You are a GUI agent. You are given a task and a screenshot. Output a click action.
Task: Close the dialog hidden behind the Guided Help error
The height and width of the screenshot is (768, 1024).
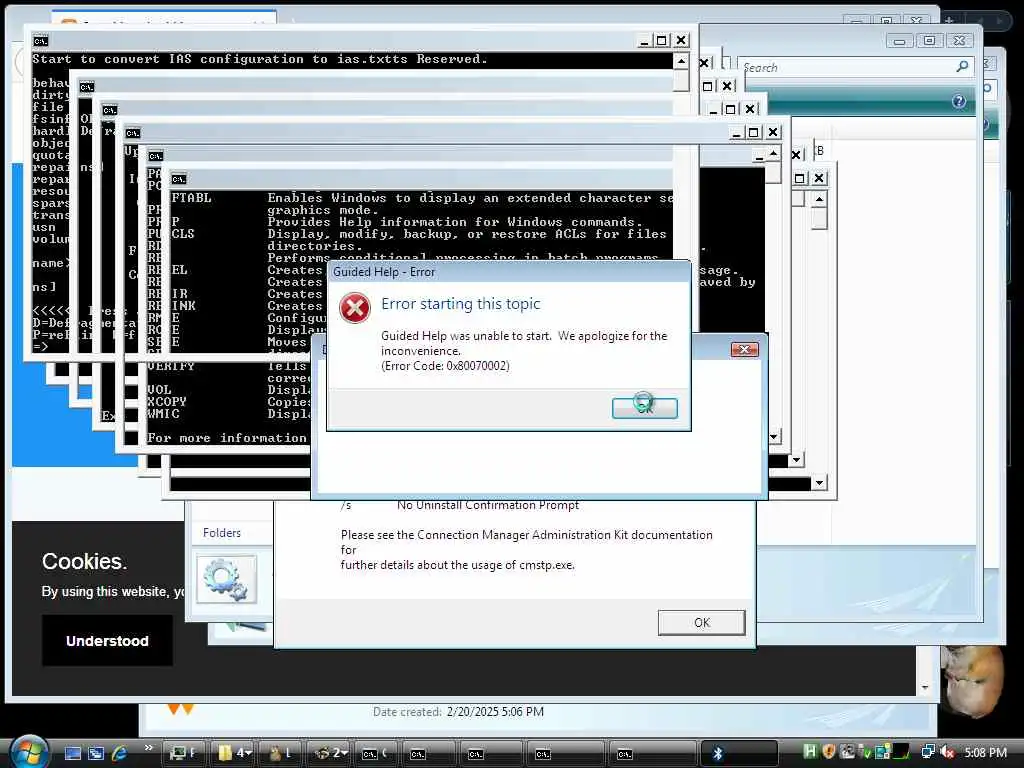pos(744,349)
